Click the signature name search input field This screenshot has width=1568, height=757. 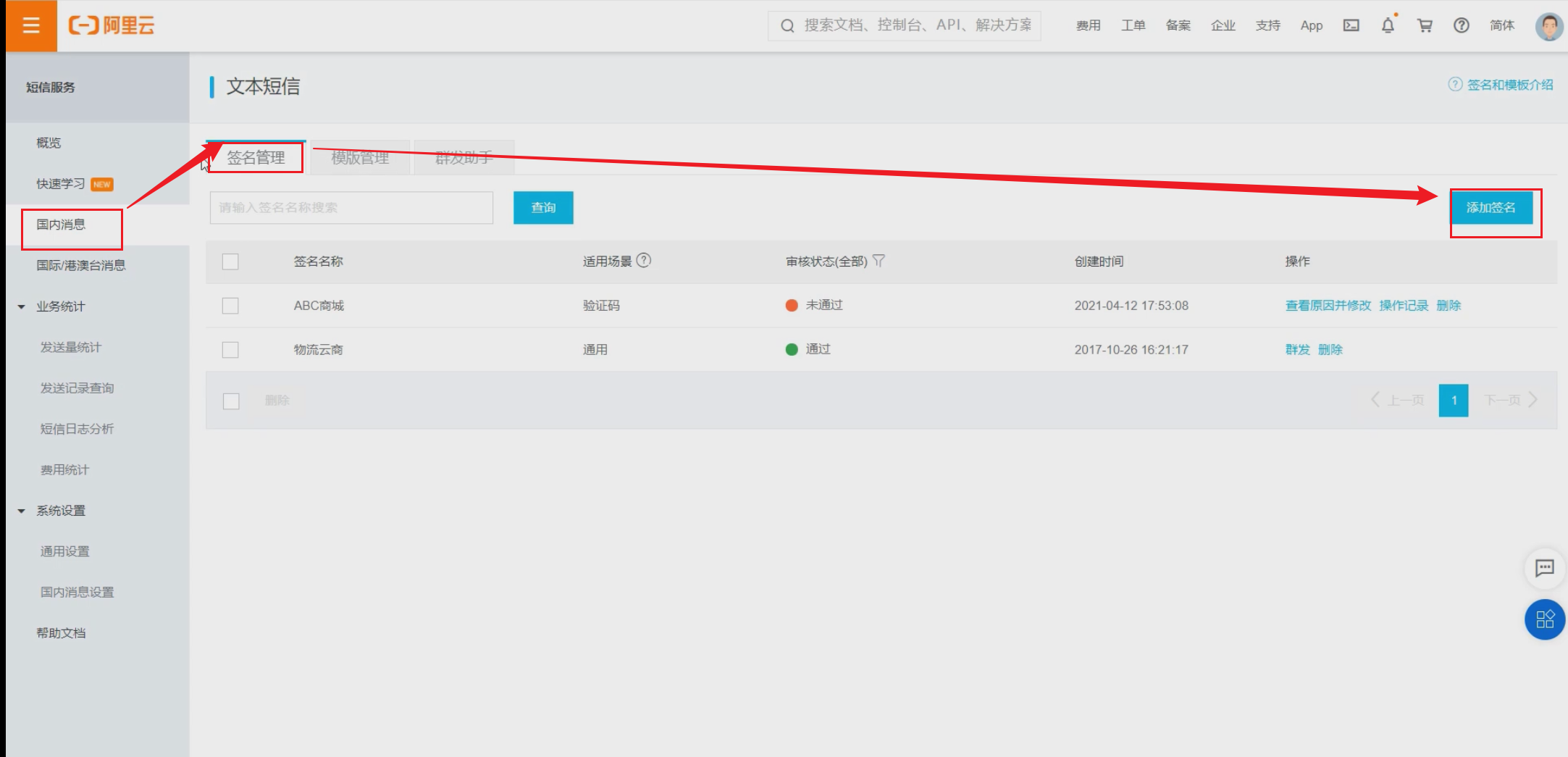(x=351, y=208)
